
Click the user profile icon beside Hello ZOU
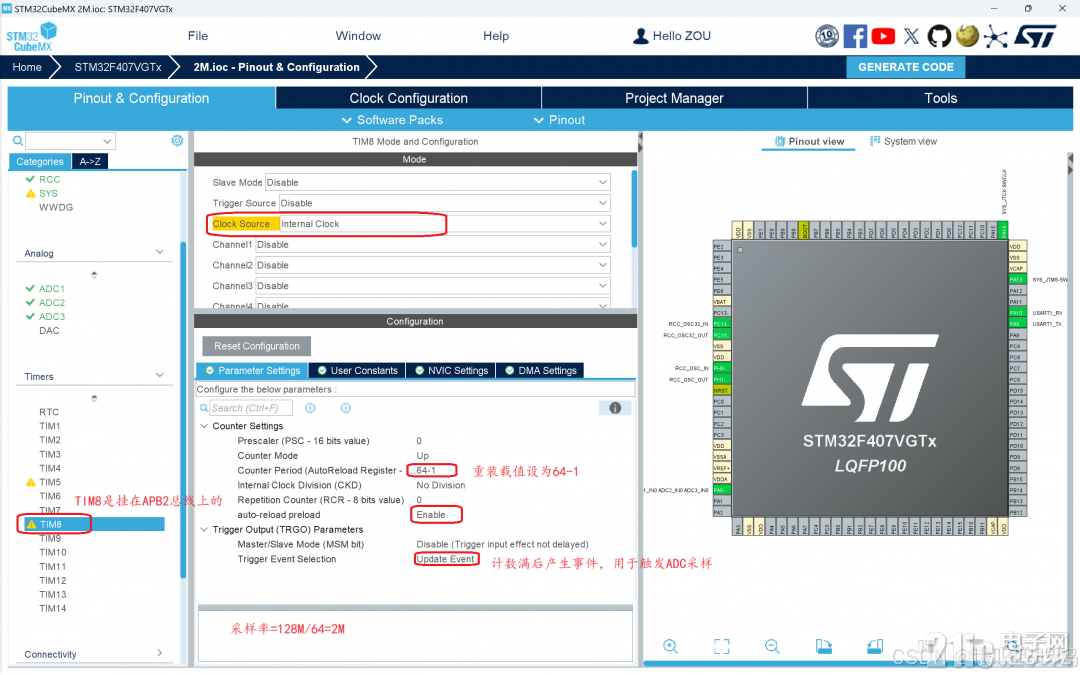[640, 36]
